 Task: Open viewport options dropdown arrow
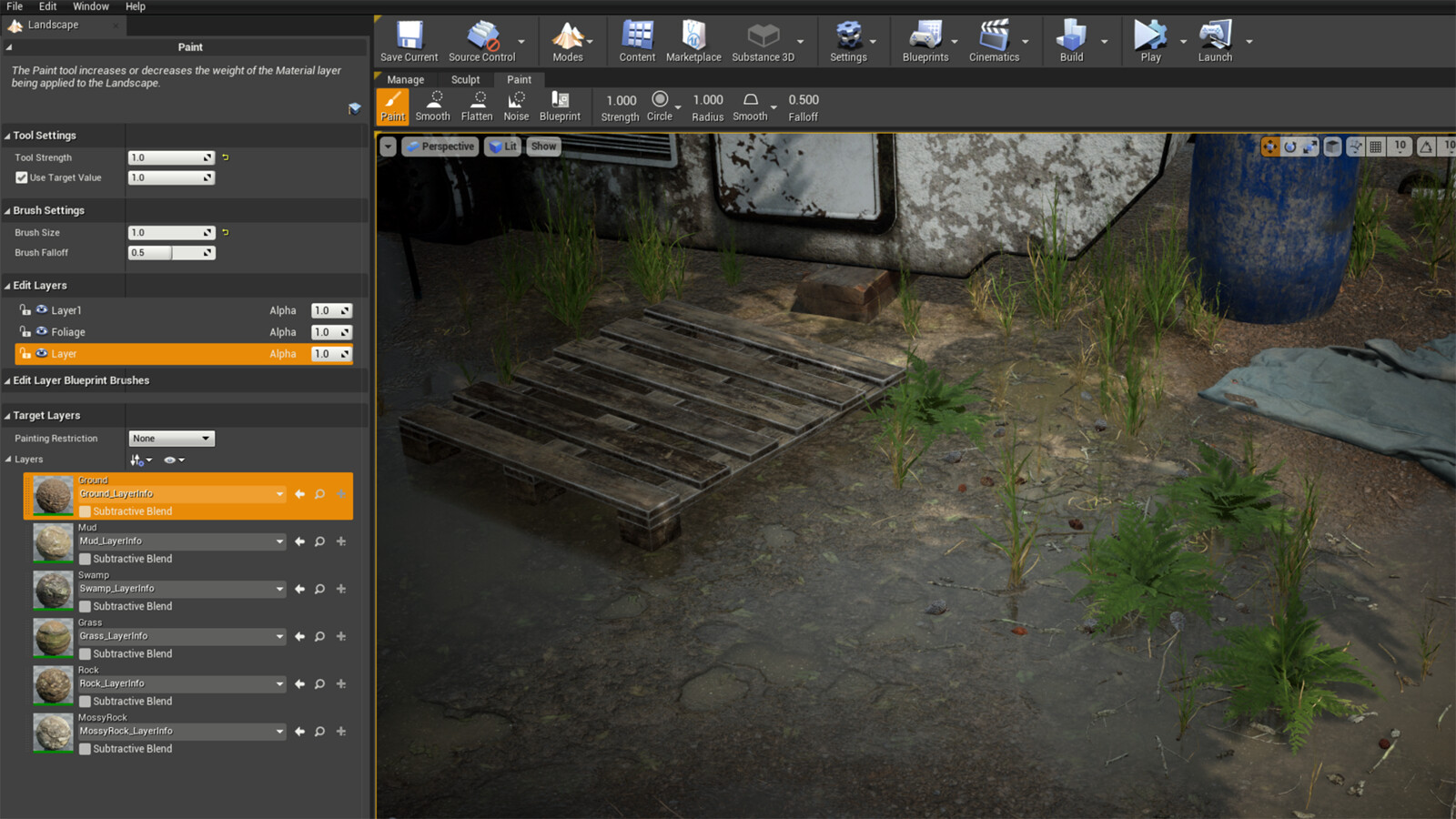coord(388,147)
